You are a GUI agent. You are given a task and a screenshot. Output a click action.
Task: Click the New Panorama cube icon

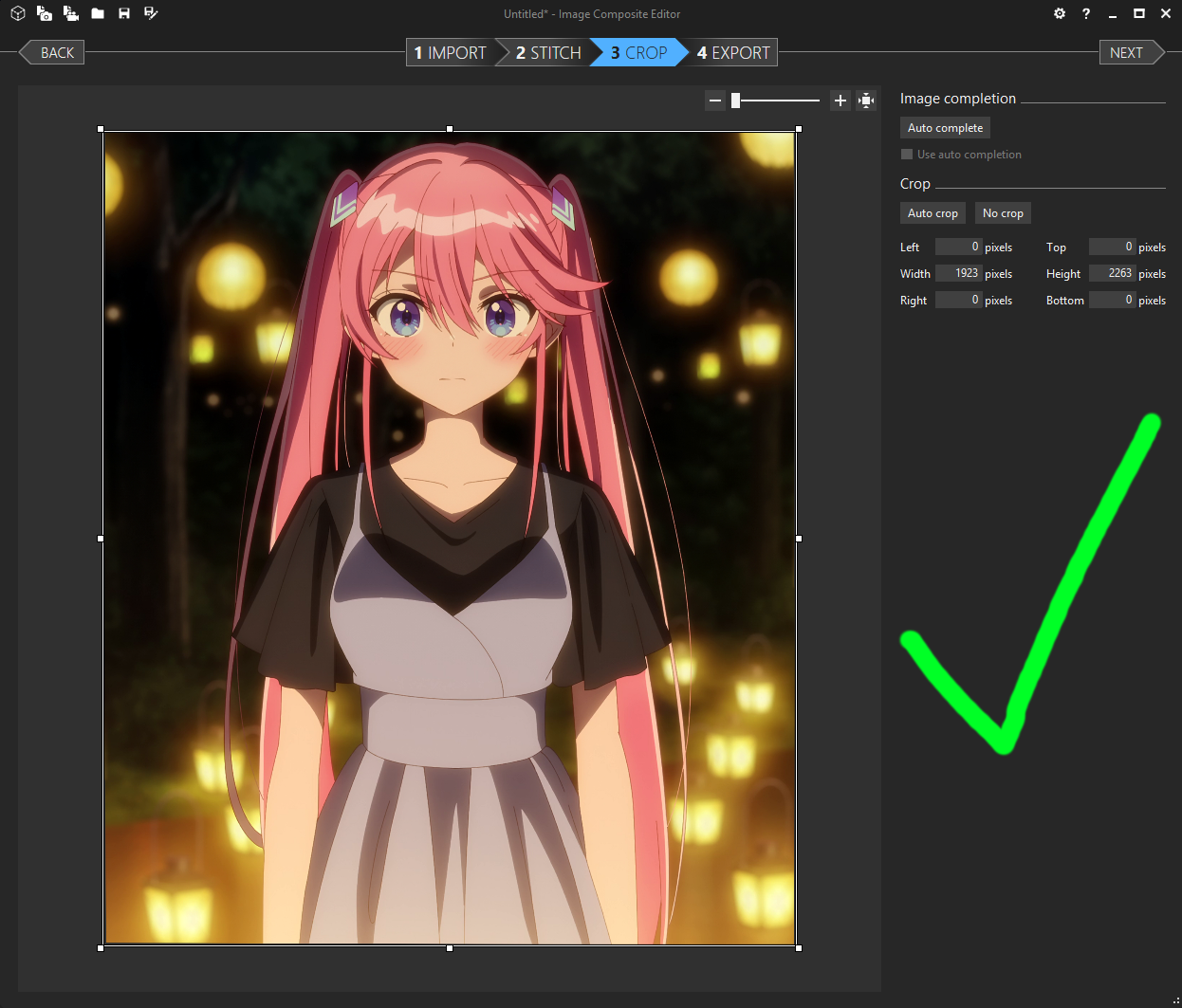tap(17, 13)
